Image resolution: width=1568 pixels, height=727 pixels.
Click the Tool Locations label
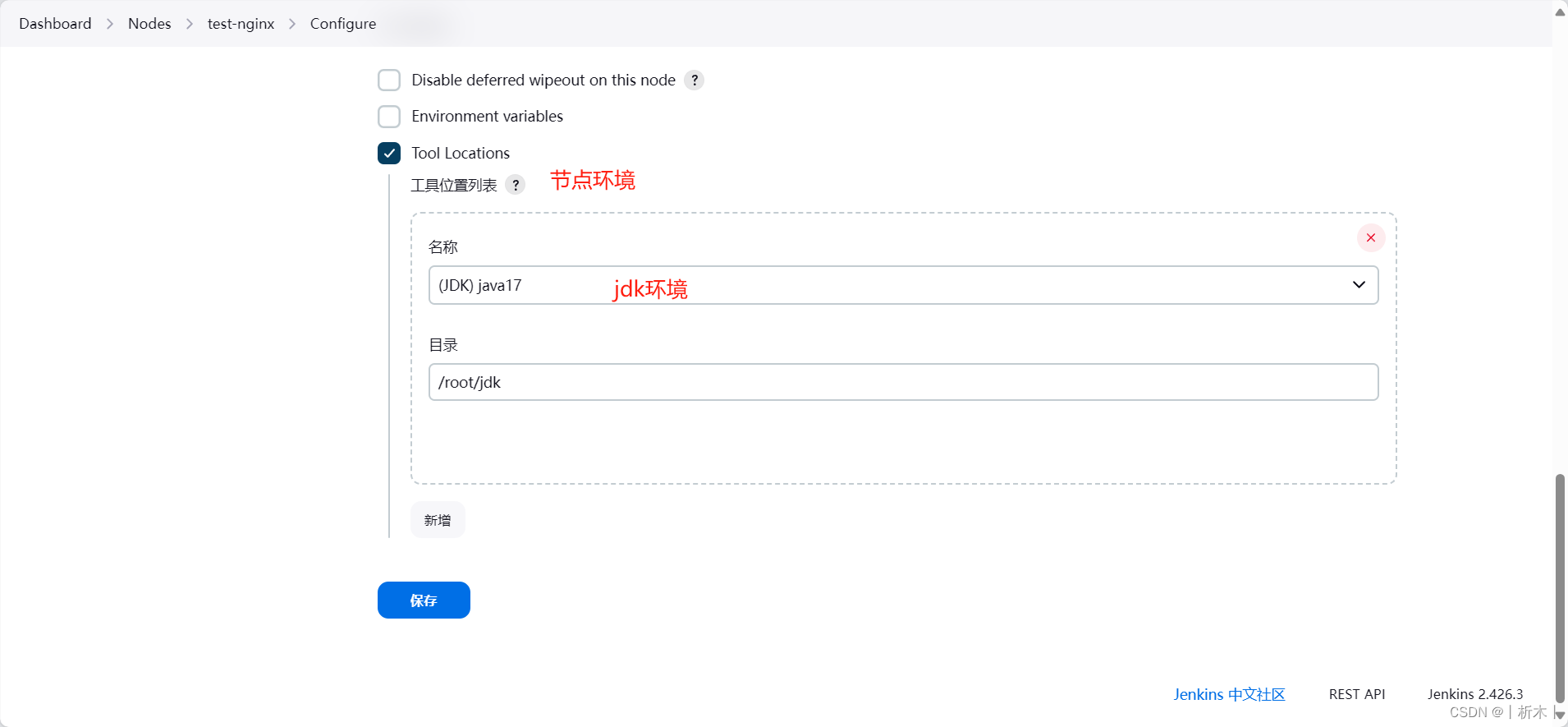tap(461, 154)
